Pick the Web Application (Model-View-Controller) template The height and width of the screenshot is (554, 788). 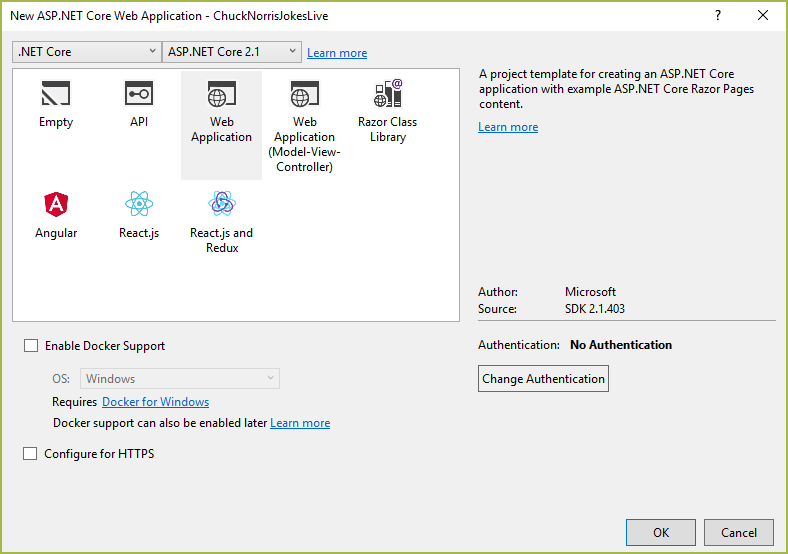point(304,96)
